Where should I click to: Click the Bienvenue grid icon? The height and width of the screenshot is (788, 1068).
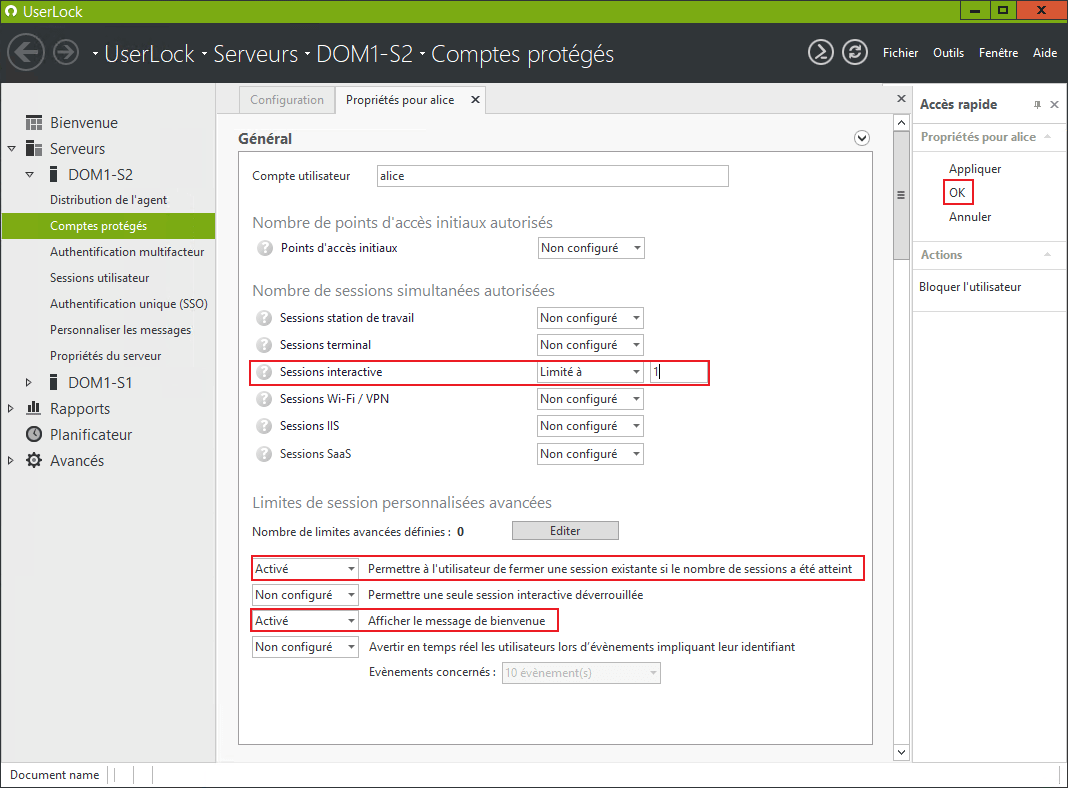[x=34, y=123]
